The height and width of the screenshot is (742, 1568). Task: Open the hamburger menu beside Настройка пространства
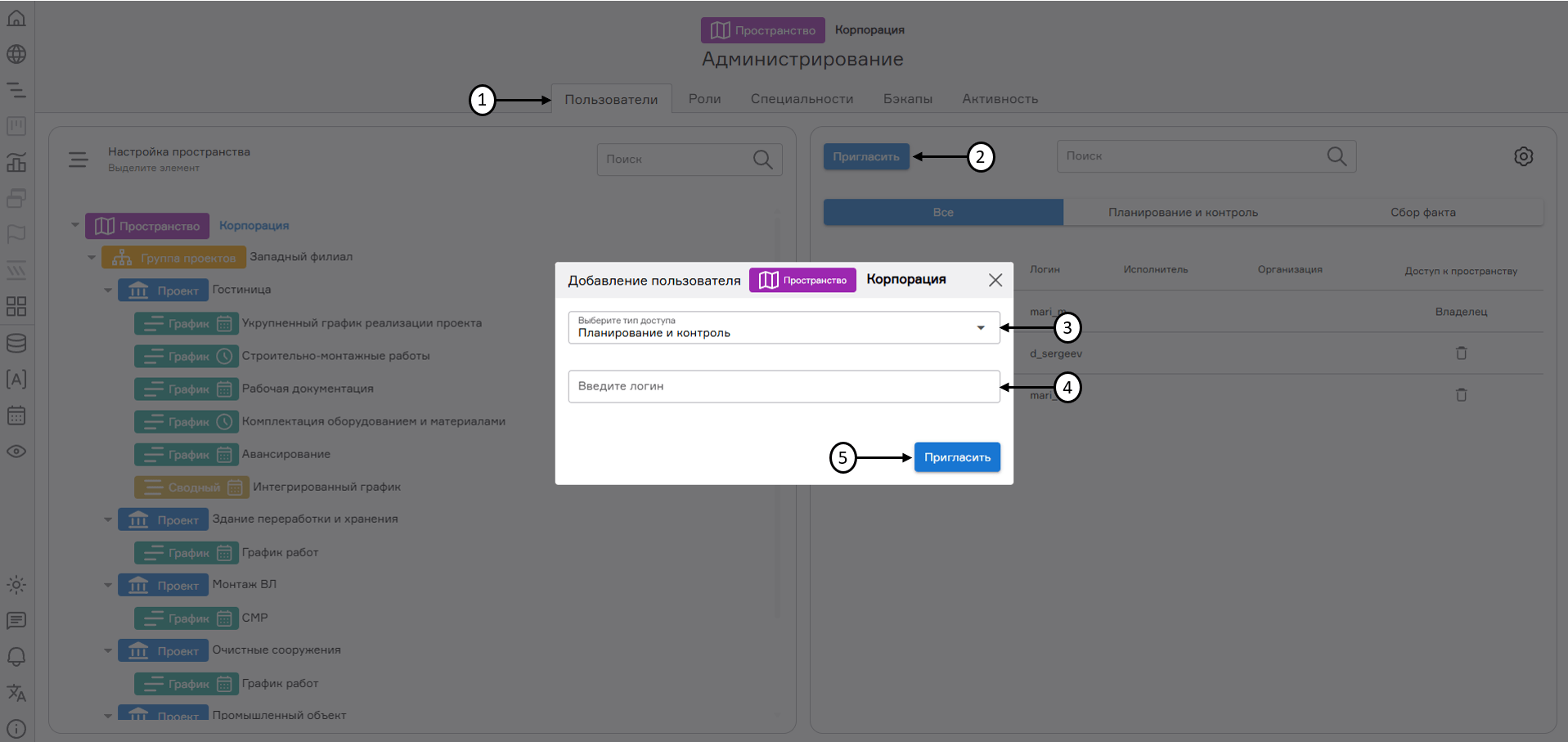point(78,160)
